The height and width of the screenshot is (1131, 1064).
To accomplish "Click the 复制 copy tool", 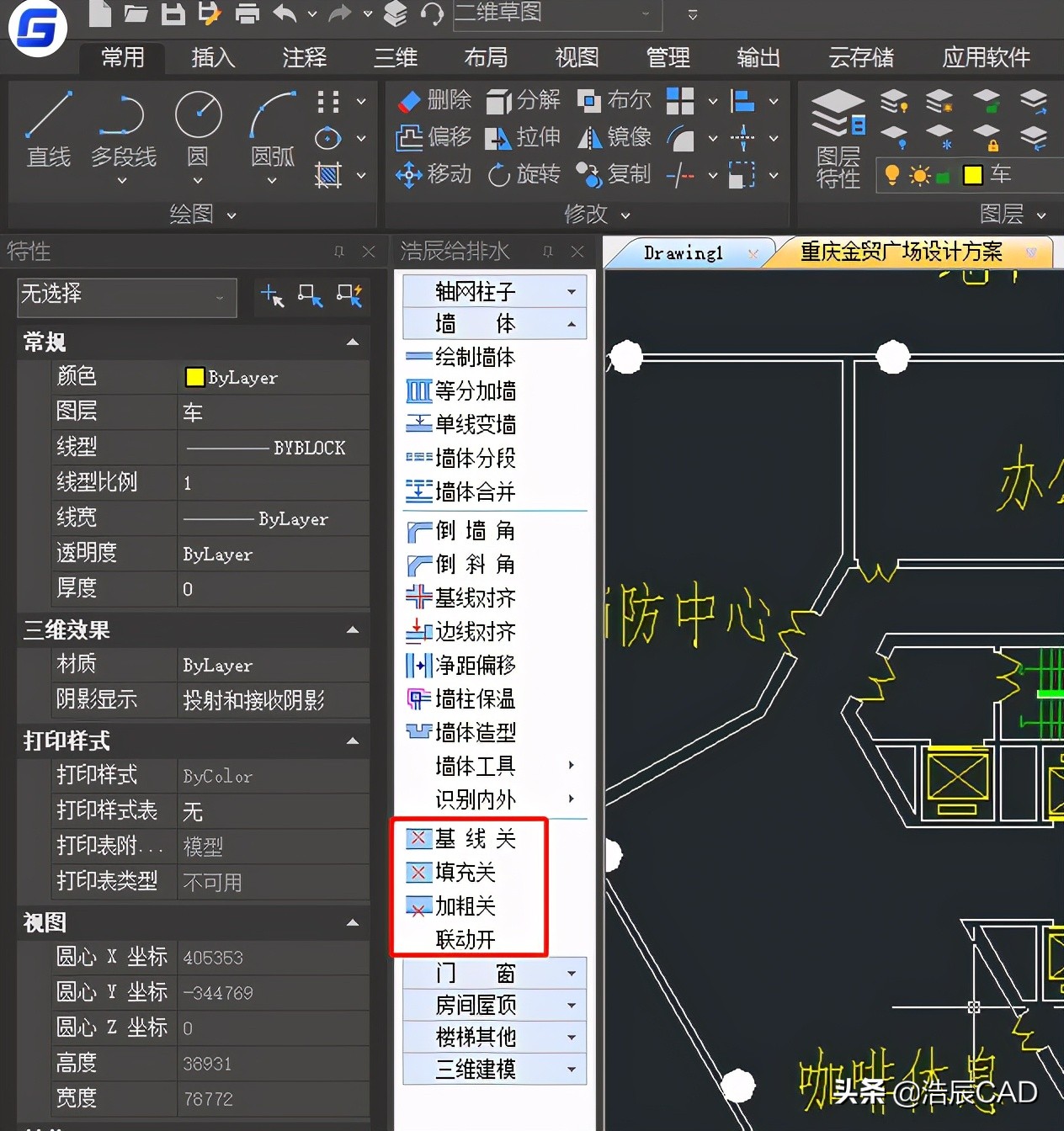I will [614, 174].
